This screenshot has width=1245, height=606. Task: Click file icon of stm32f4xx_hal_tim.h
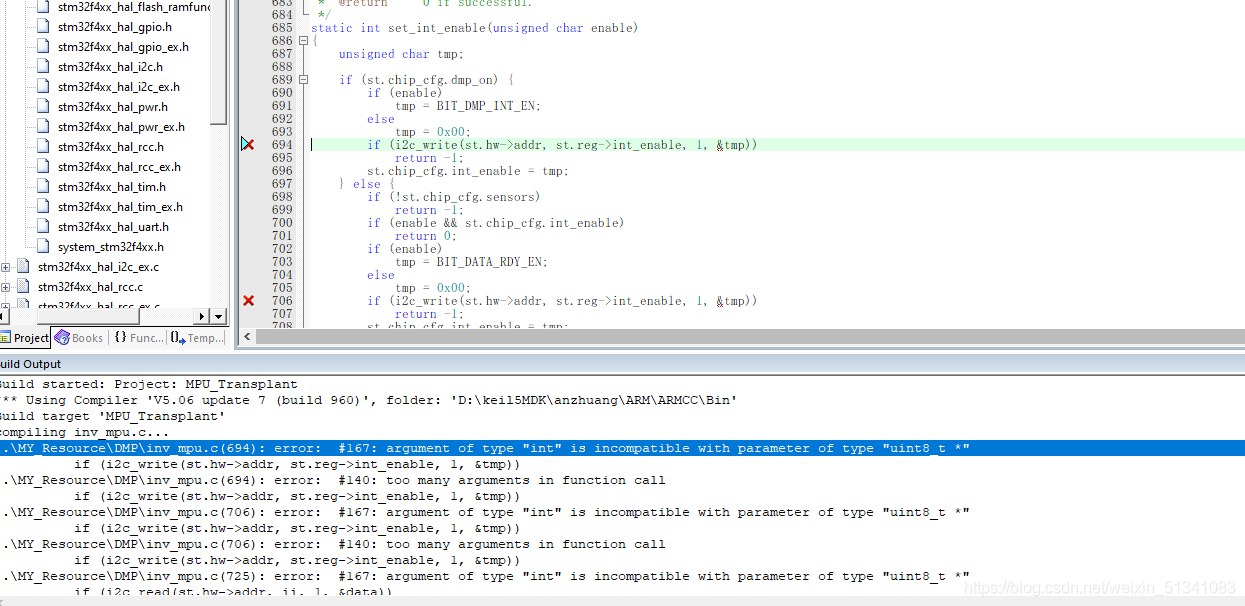tap(43, 187)
